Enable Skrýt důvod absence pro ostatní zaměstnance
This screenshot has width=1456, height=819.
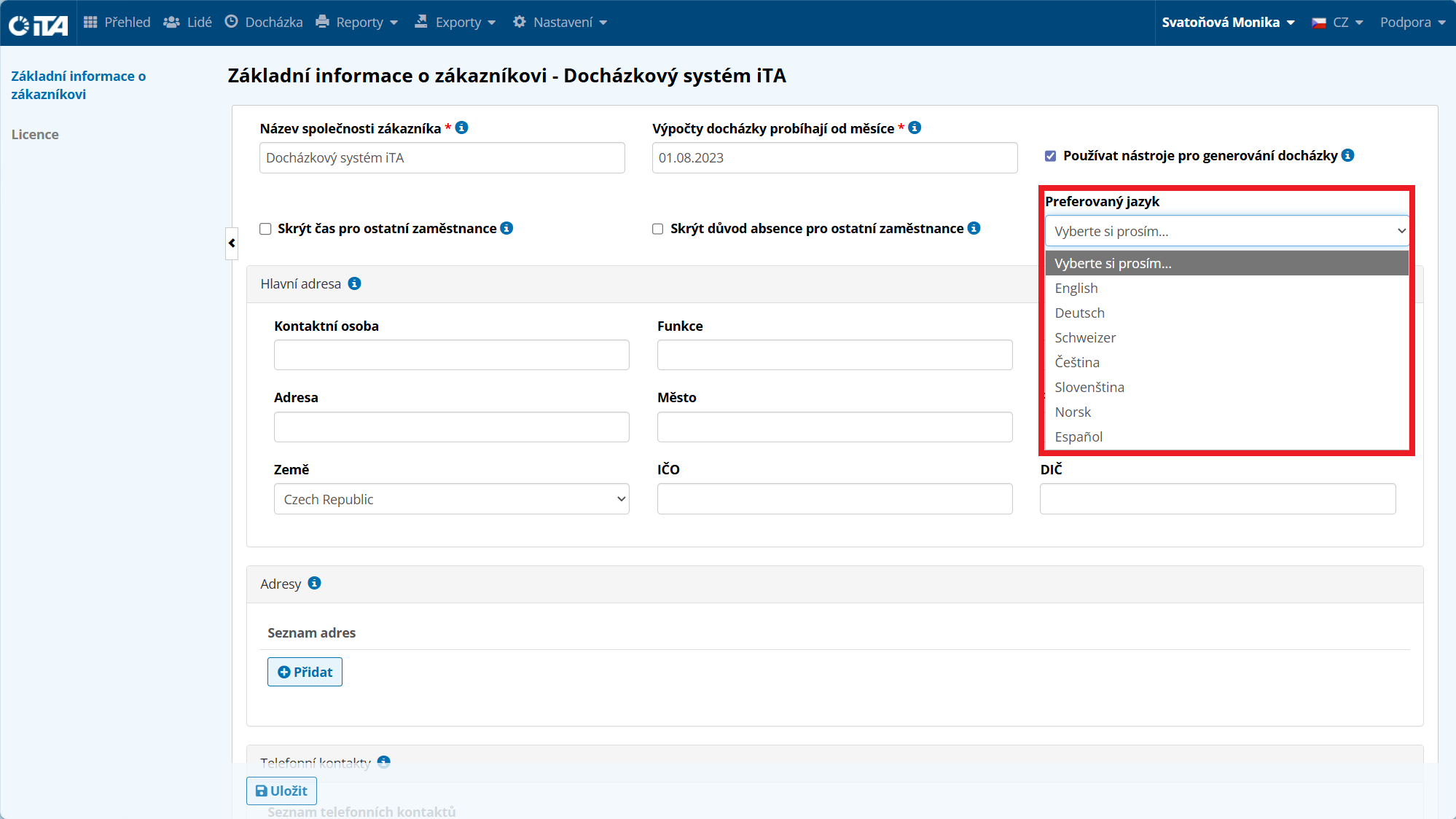tap(657, 229)
